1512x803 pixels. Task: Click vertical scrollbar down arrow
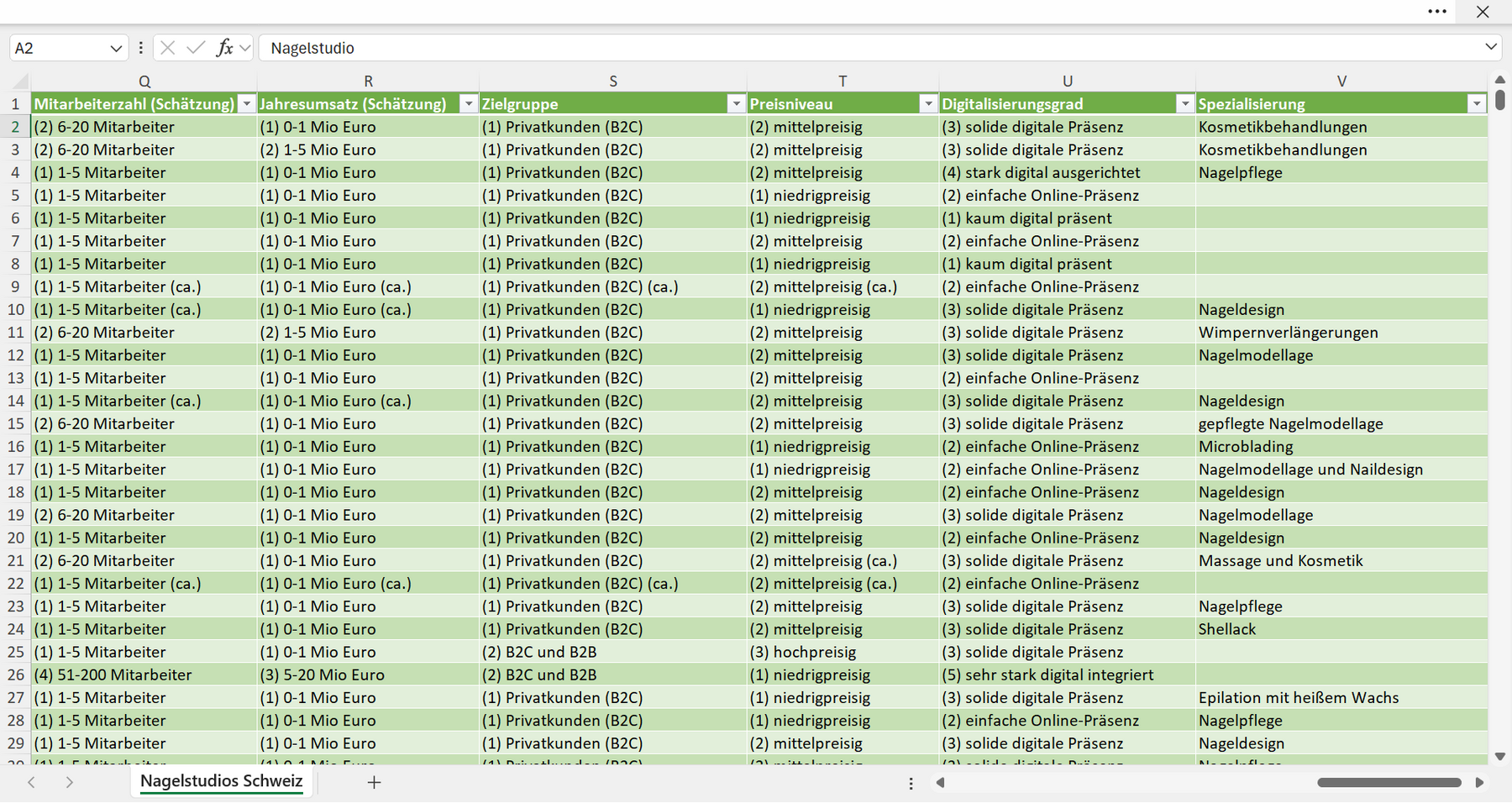1500,757
